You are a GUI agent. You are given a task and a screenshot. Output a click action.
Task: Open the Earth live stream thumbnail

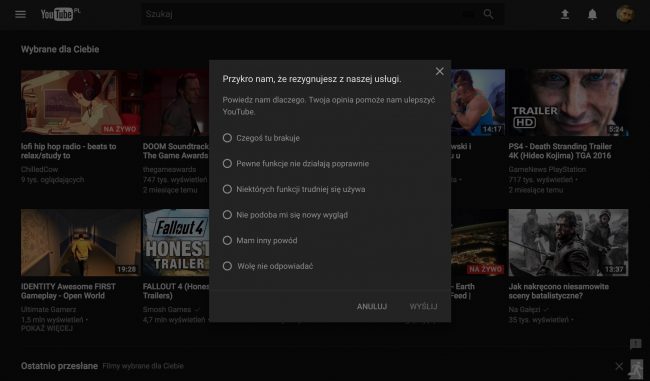478,243
